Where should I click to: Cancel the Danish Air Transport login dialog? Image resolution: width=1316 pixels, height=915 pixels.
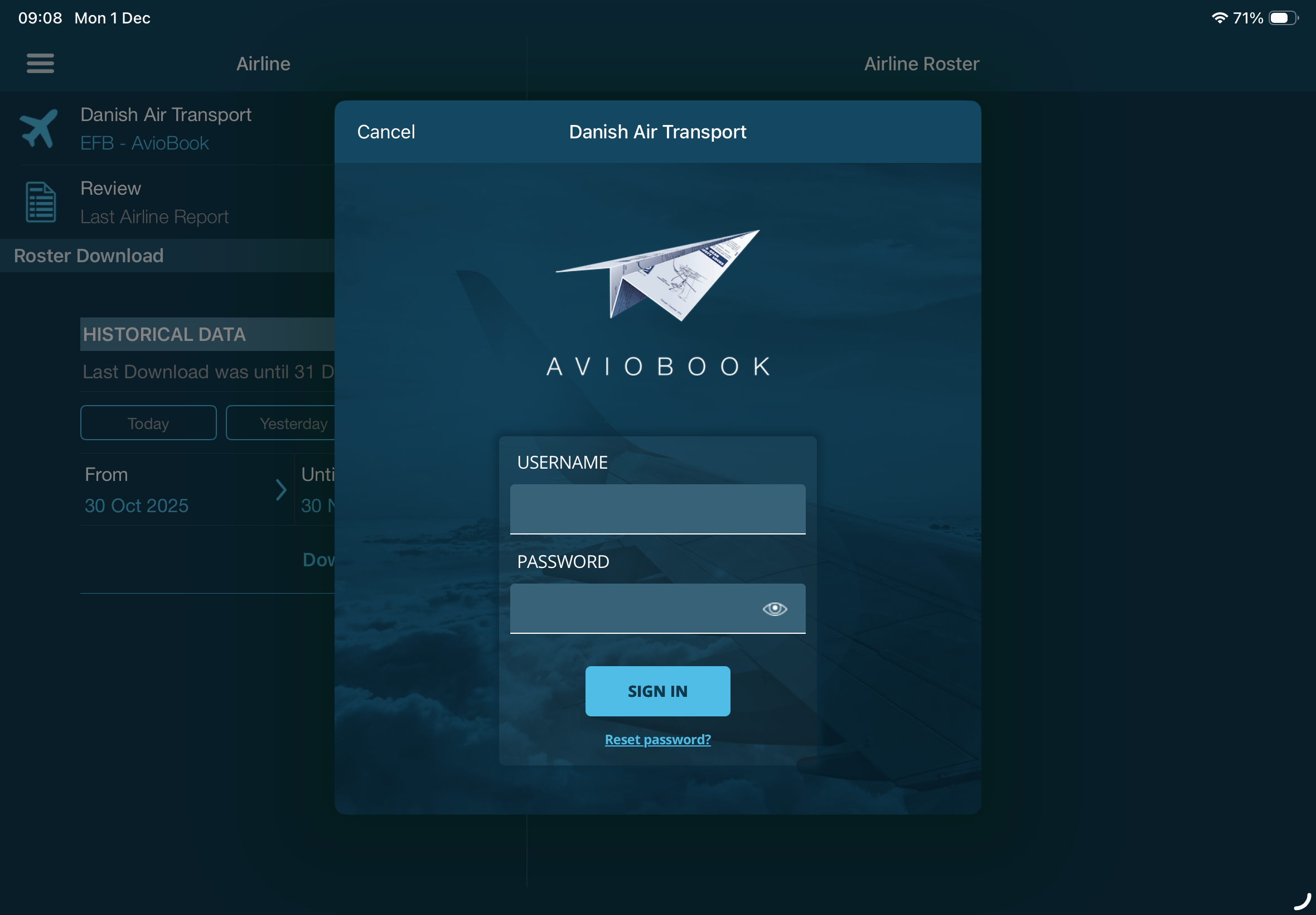(x=385, y=132)
